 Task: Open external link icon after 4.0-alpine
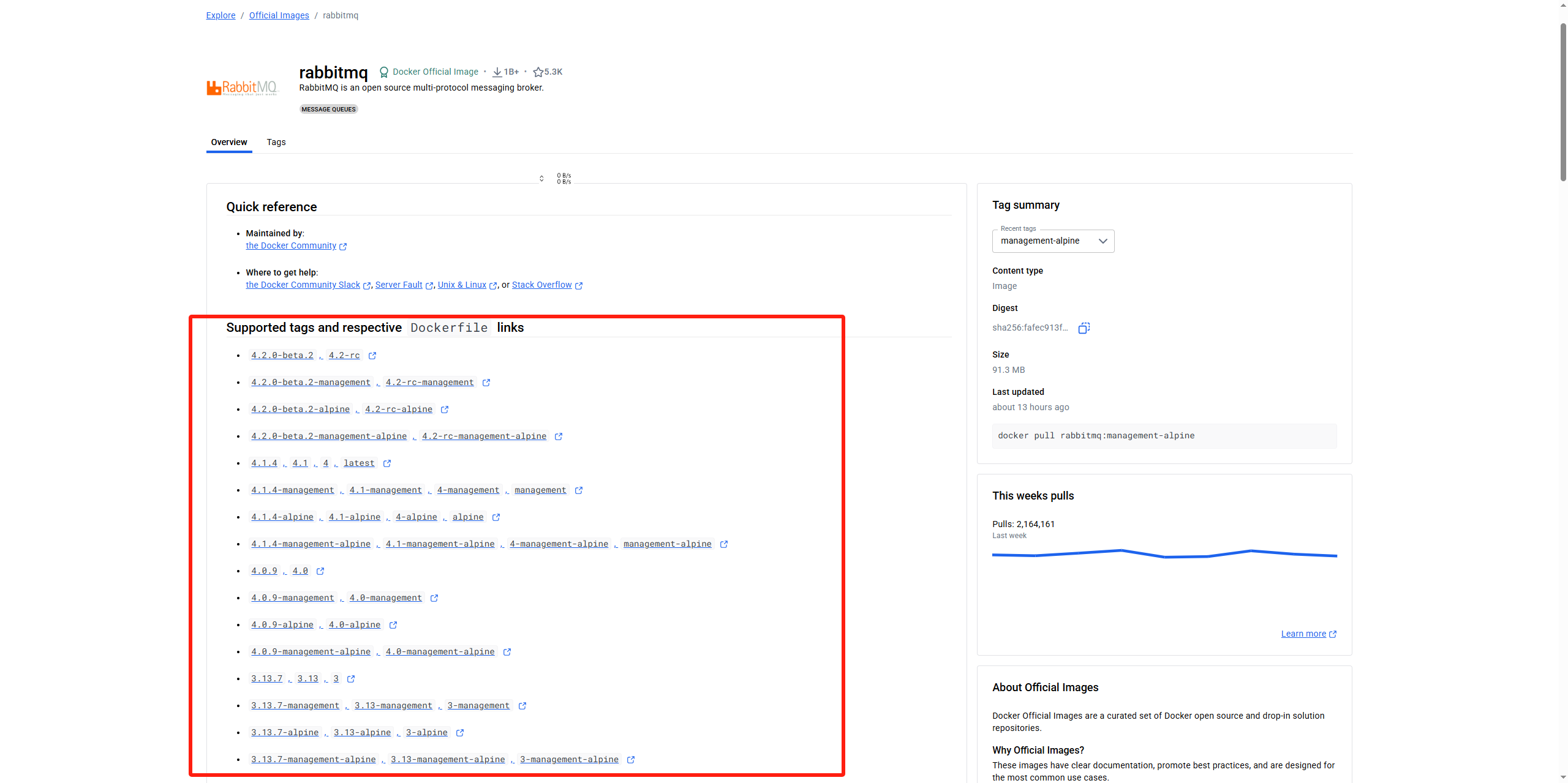[x=393, y=625]
